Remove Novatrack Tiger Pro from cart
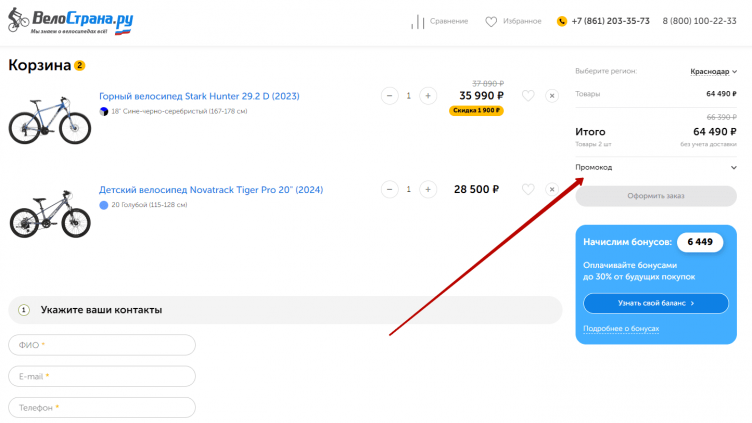The width and height of the screenshot is (752, 423). coord(551,189)
